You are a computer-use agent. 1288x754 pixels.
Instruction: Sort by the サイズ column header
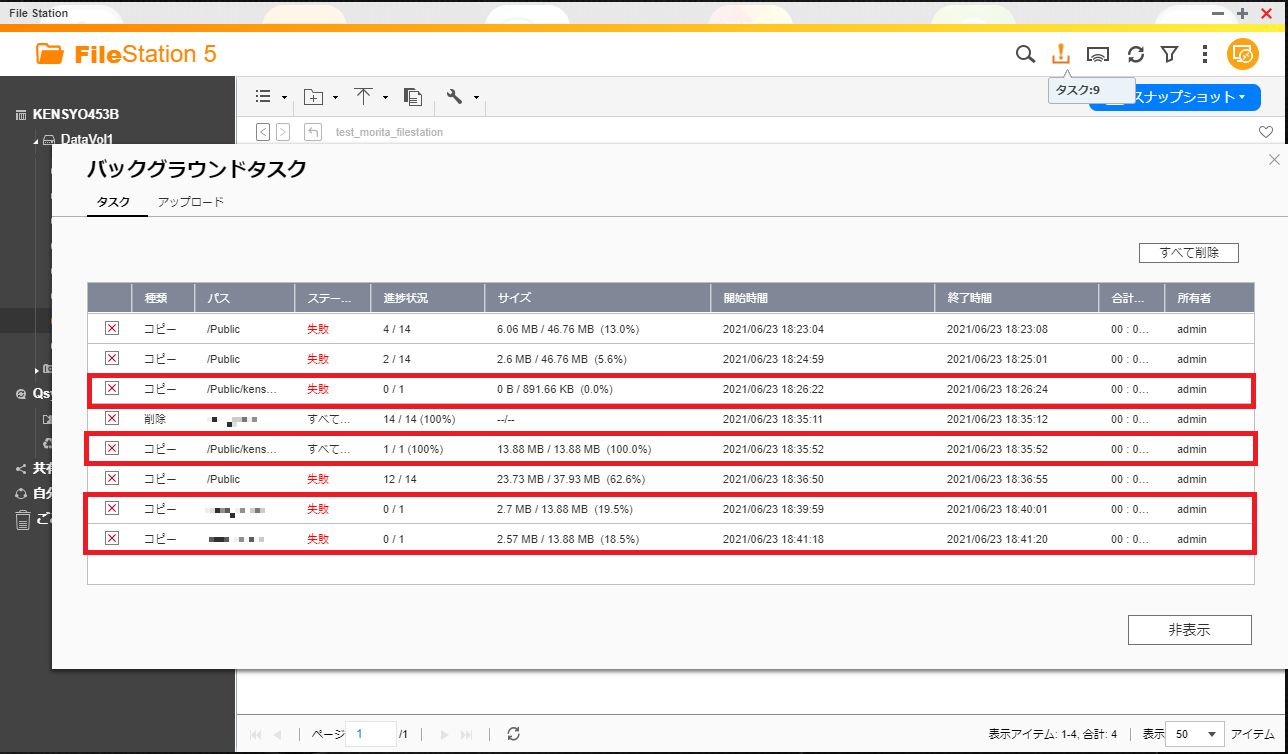pos(597,298)
